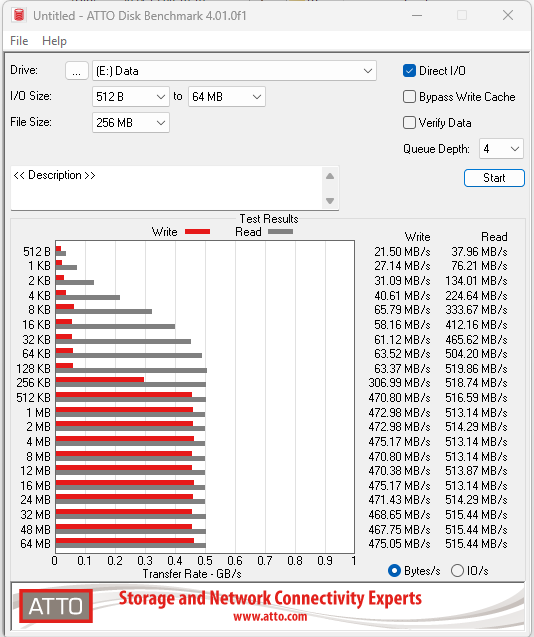Screen dimensions: 534x637
Task: Click the write value 65.79 MB/s
Action: coord(402,310)
